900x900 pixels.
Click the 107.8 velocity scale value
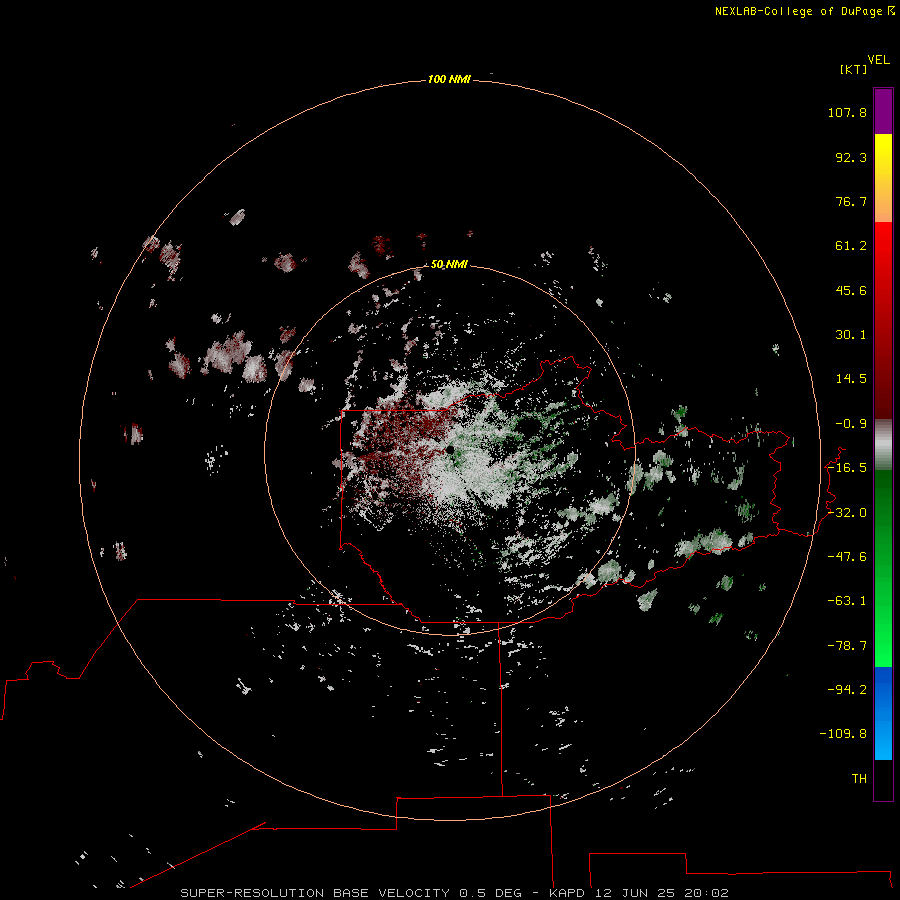[x=847, y=112]
